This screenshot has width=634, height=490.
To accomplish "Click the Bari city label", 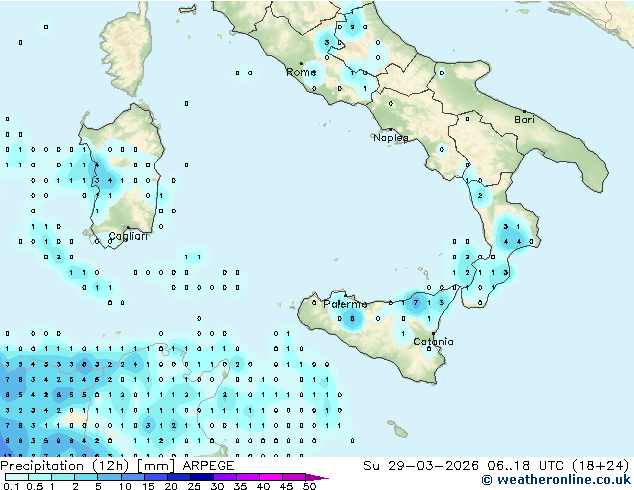I will pyautogui.click(x=524, y=119).
